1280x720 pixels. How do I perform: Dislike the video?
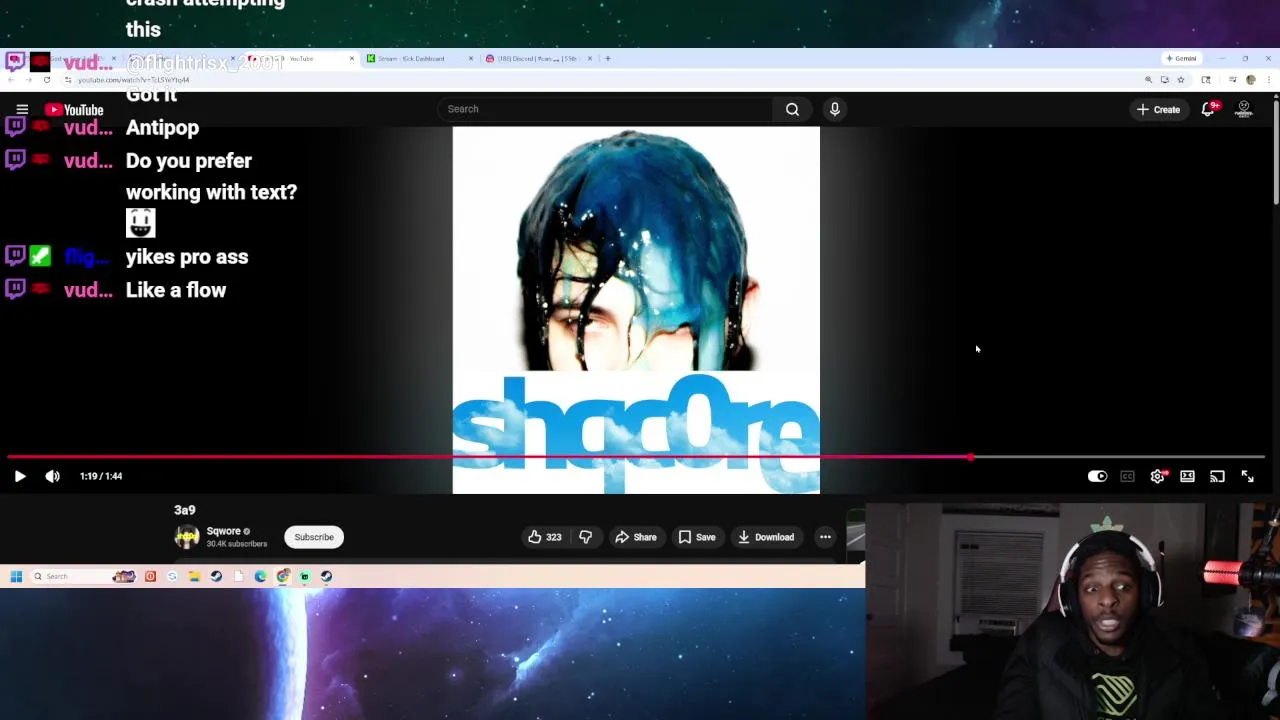(x=585, y=537)
